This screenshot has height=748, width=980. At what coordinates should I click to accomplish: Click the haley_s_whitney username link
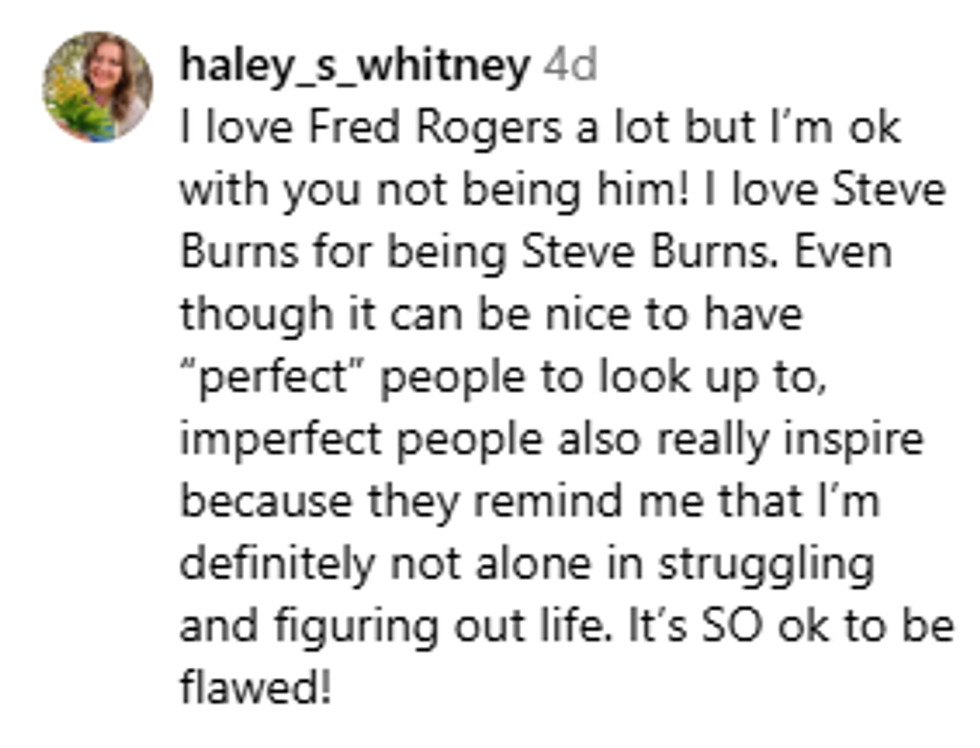(354, 65)
